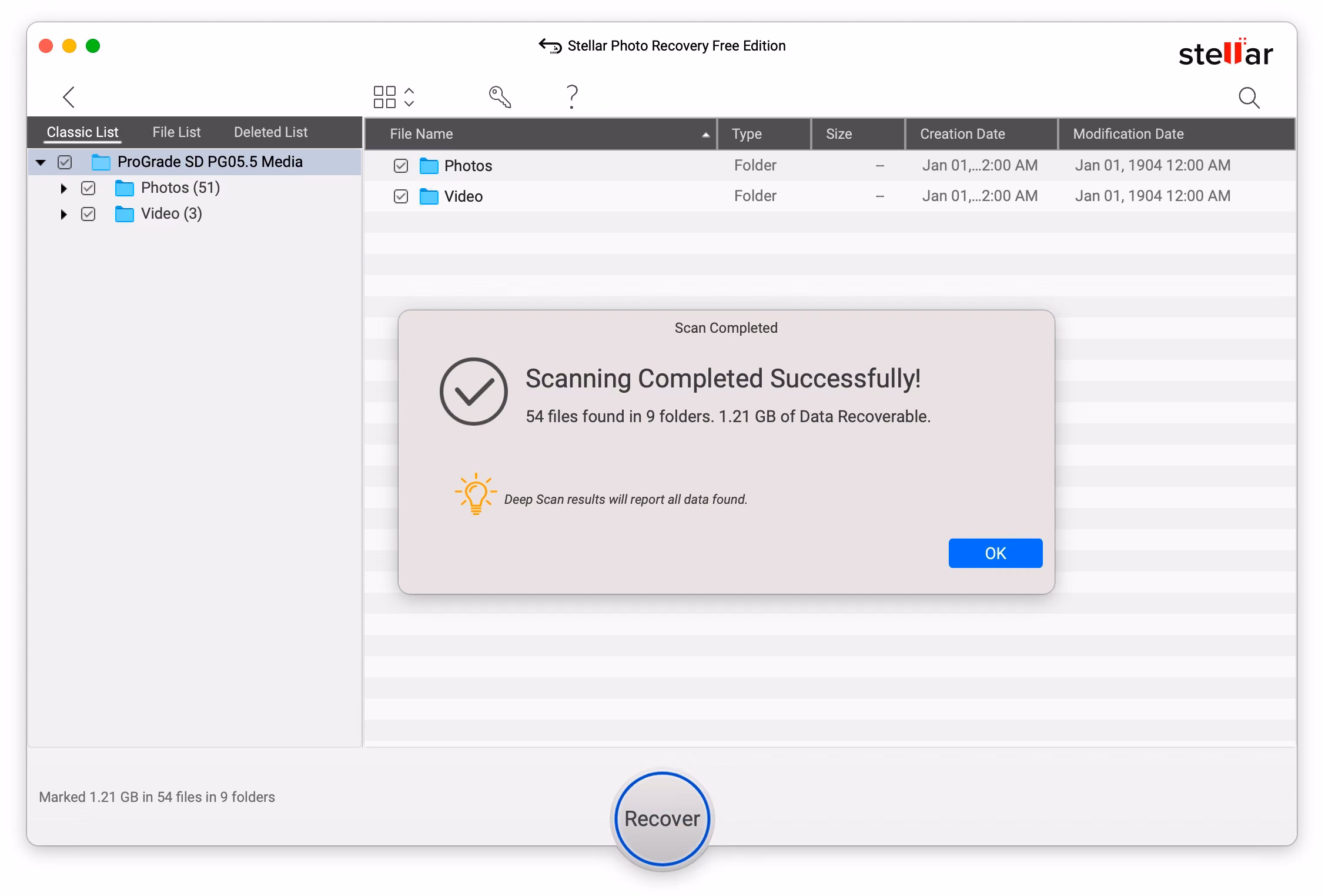Click the Photos (51) folder icon in tree
Viewport: 1325px width, 896px height.
(125, 188)
